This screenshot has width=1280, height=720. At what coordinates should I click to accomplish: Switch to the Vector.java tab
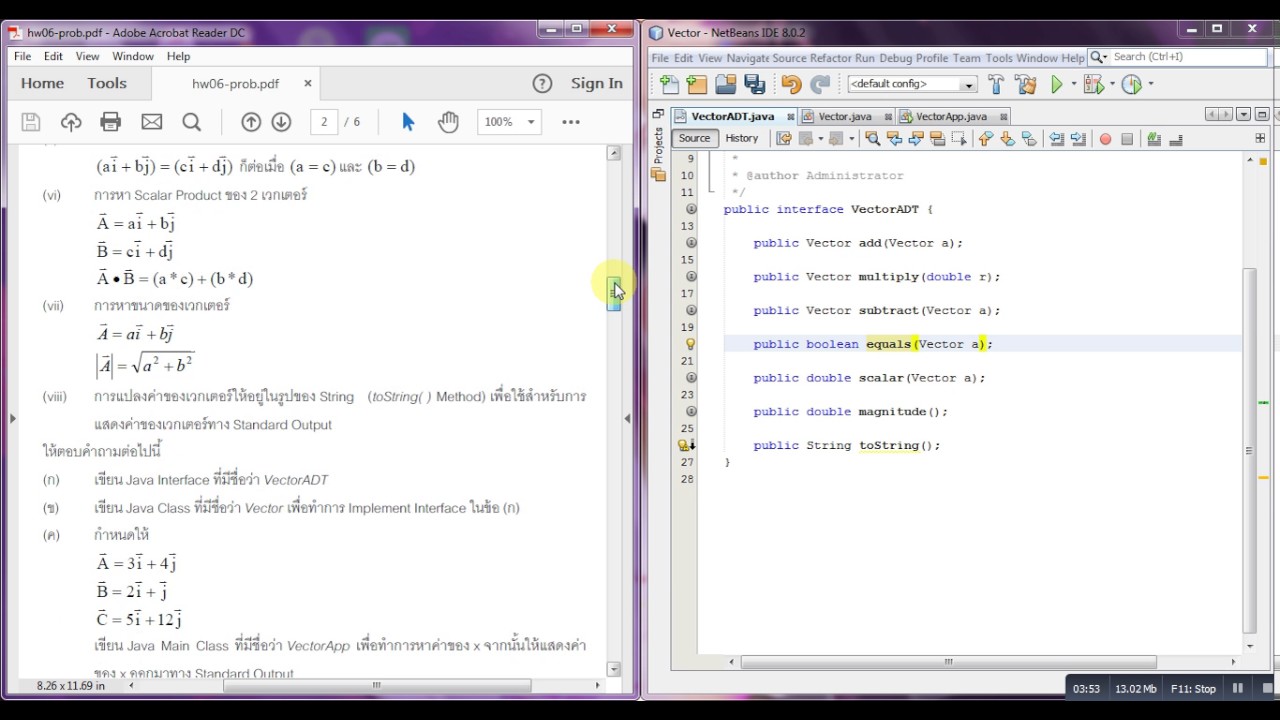845,117
